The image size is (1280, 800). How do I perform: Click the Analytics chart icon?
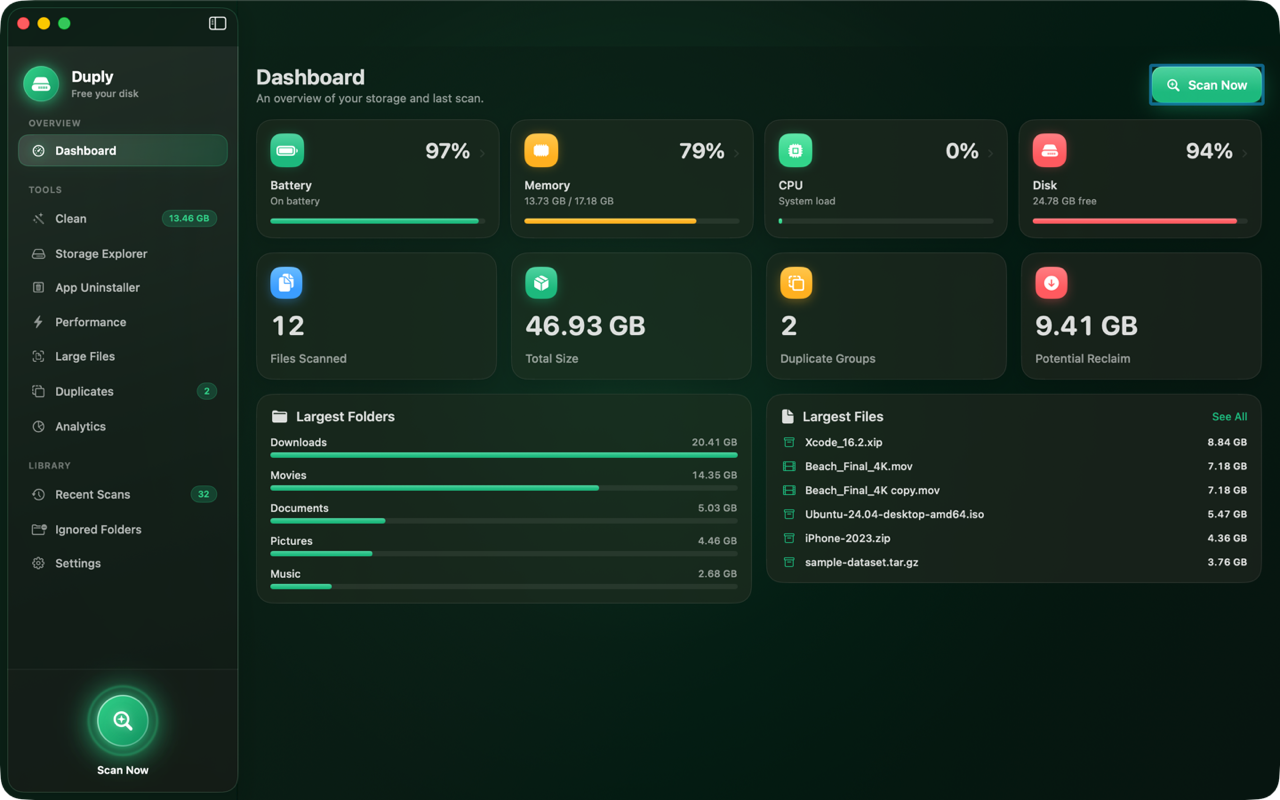coord(38,426)
